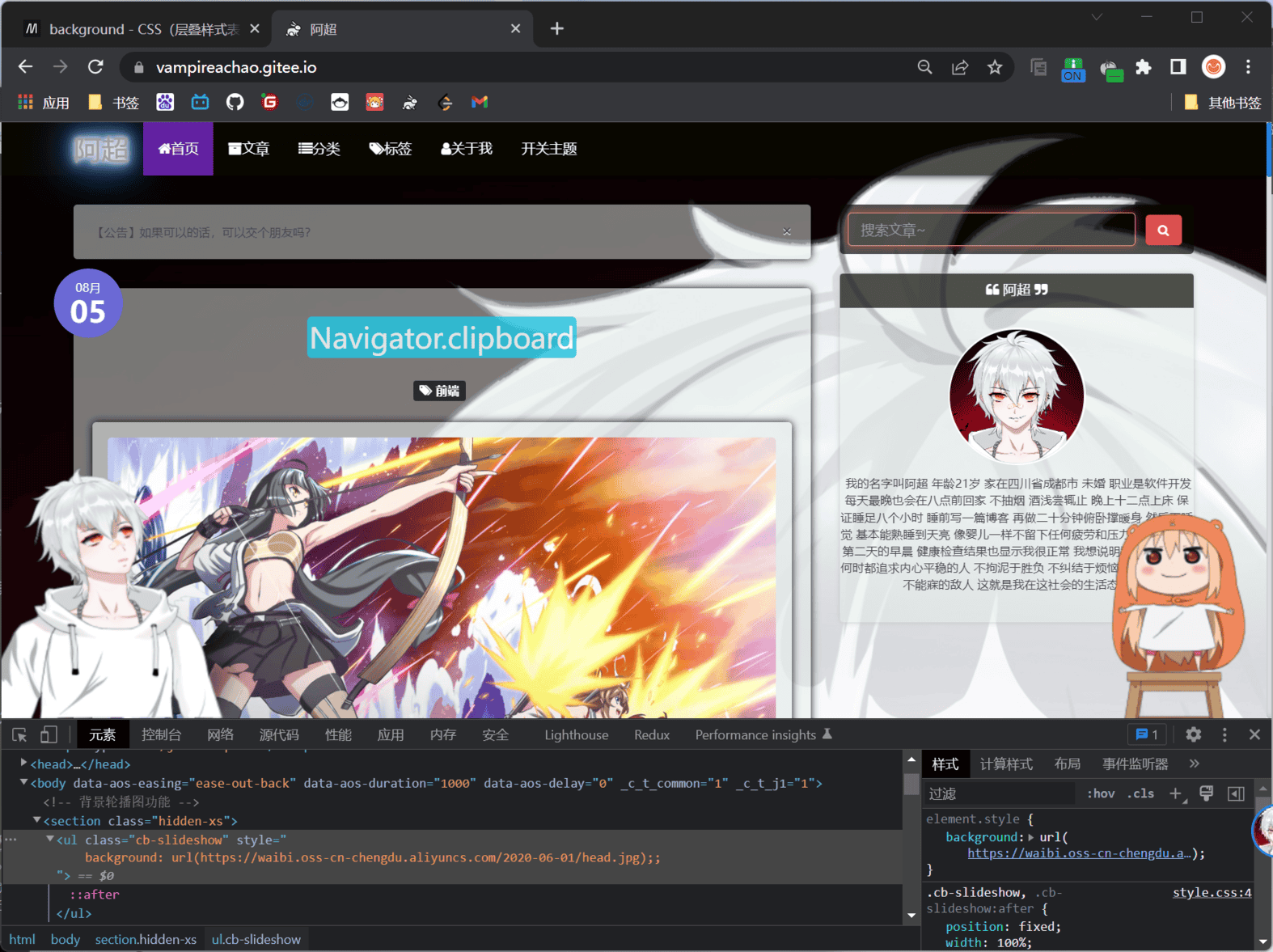This screenshot has width=1273, height=952.
Task: Open the Navigator.clipboard article title
Action: click(442, 338)
